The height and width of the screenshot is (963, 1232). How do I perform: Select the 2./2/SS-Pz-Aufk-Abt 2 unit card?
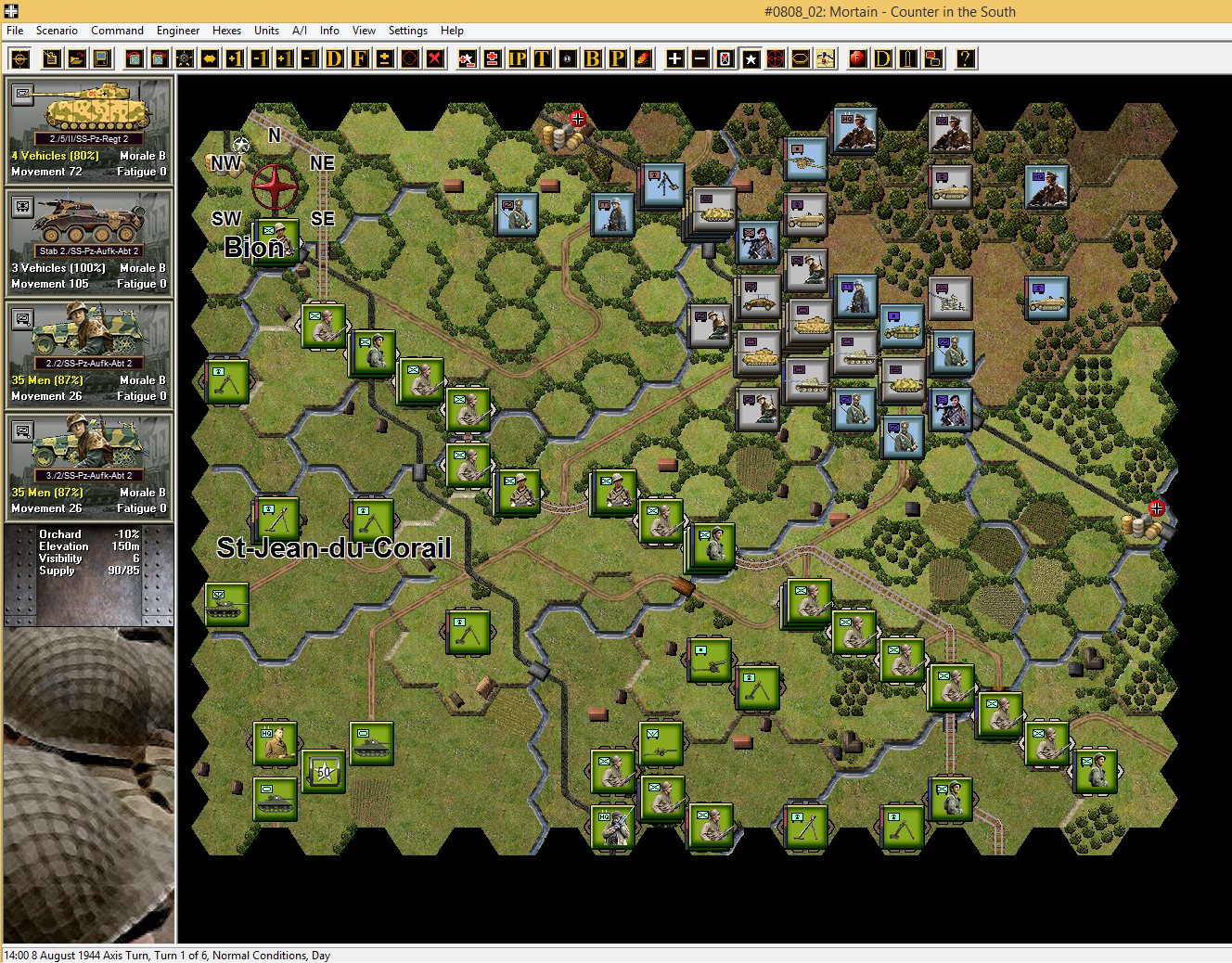tap(89, 354)
